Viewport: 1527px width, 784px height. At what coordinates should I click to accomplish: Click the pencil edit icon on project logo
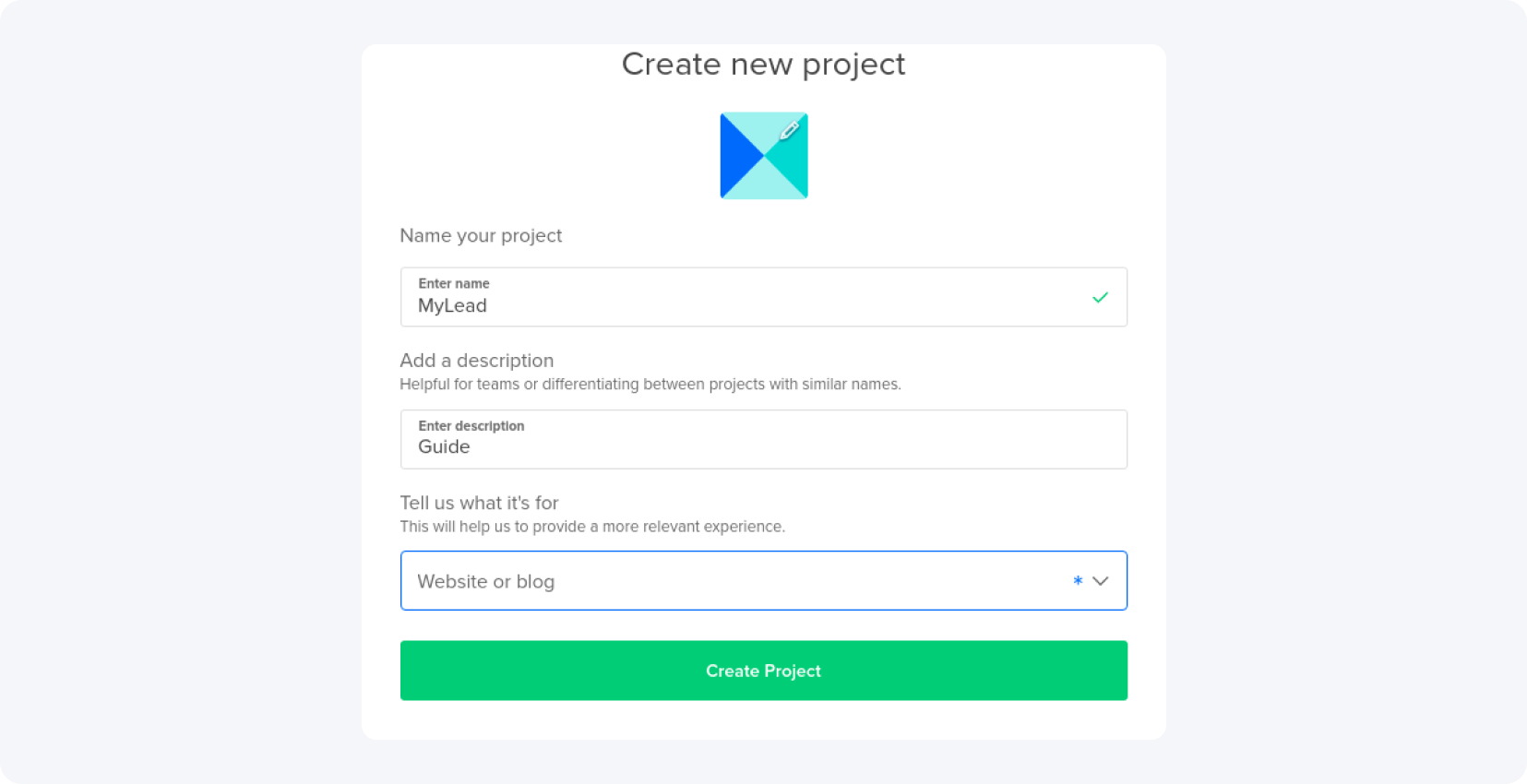coord(789,131)
